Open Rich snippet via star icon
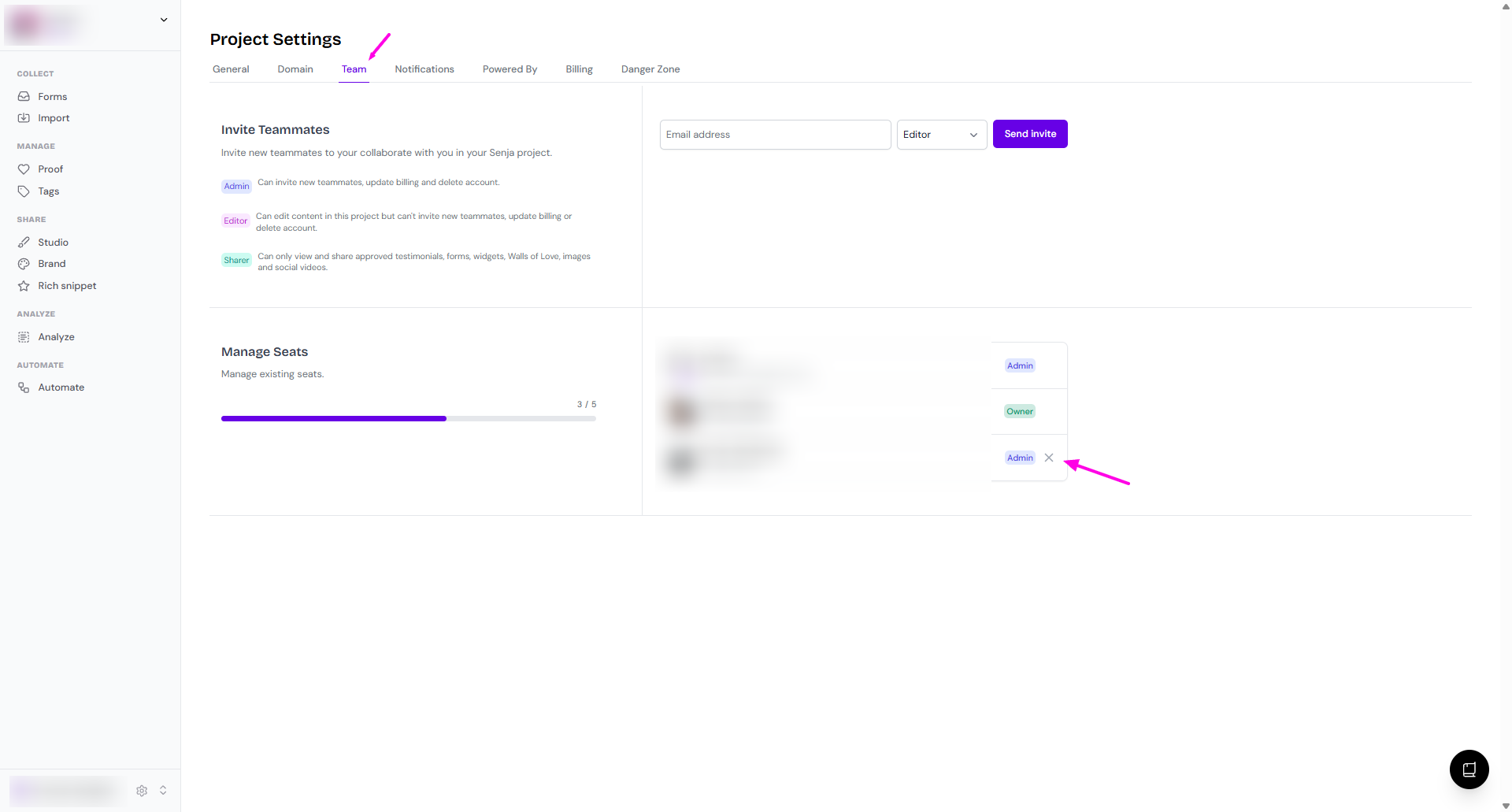Screen dimensions: 1512x812 (x=24, y=286)
